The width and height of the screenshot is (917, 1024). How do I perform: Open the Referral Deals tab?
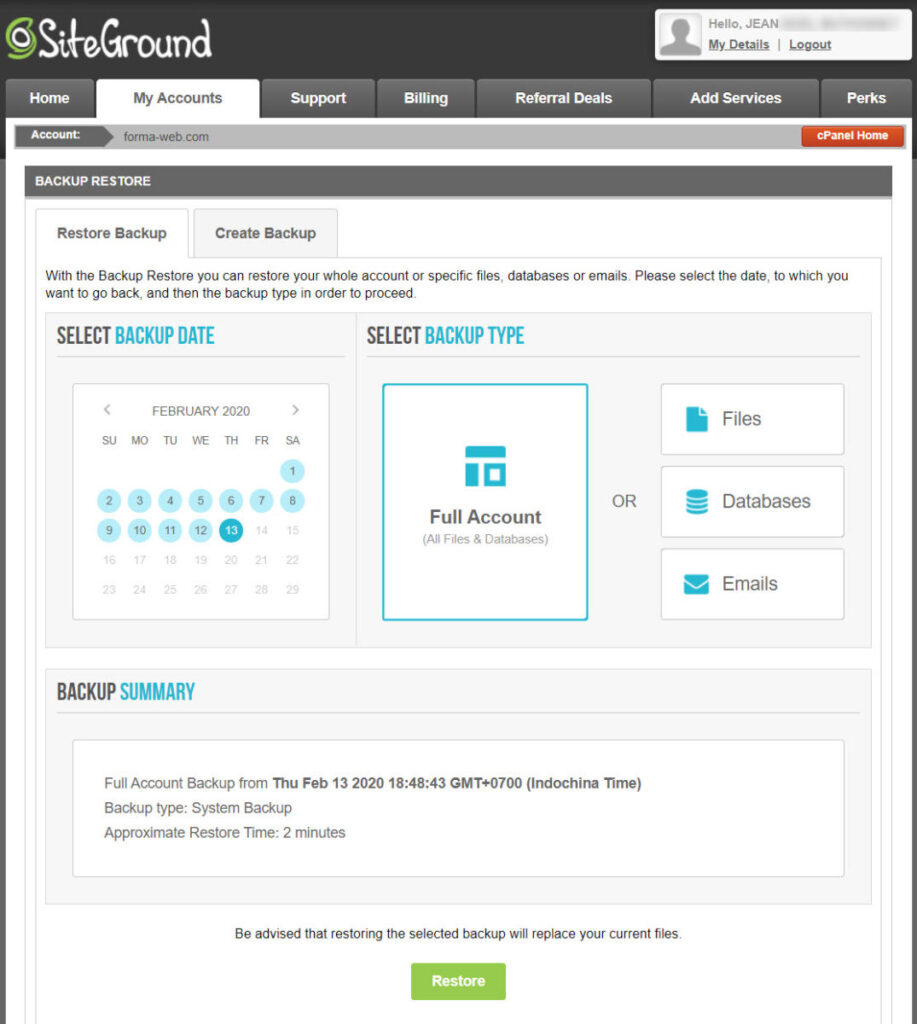[564, 99]
